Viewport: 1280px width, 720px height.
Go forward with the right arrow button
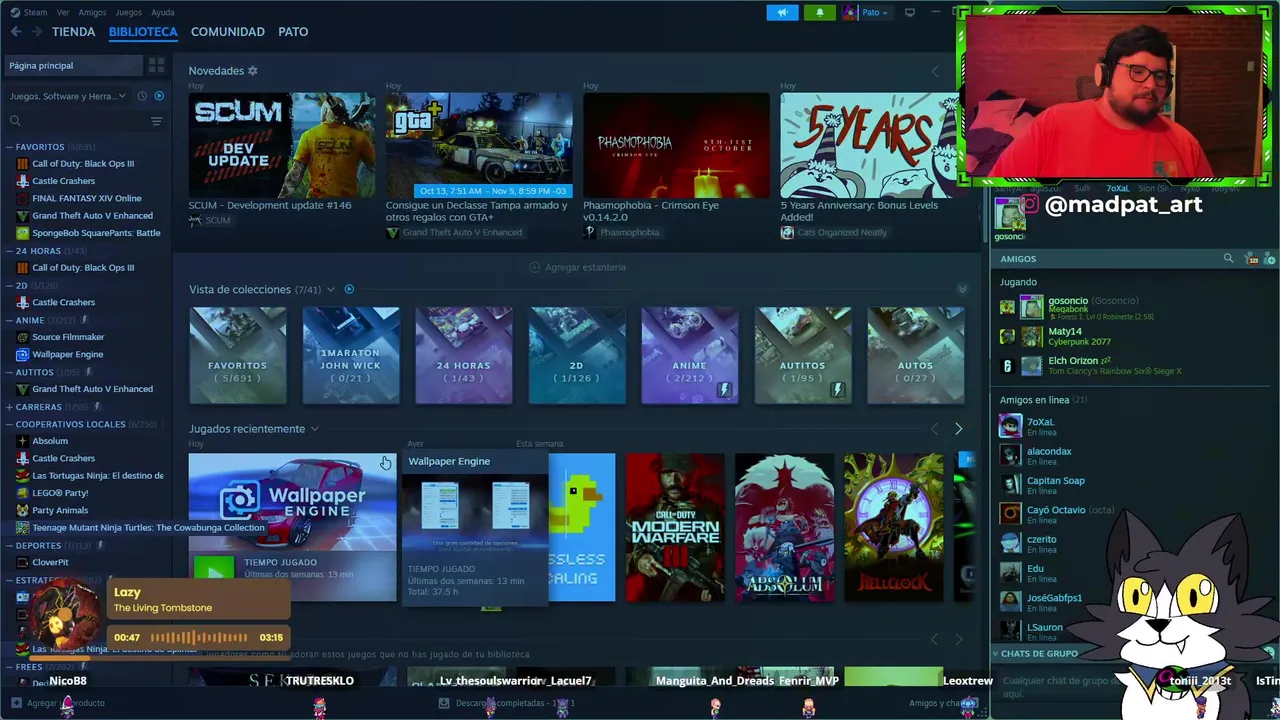(37, 32)
